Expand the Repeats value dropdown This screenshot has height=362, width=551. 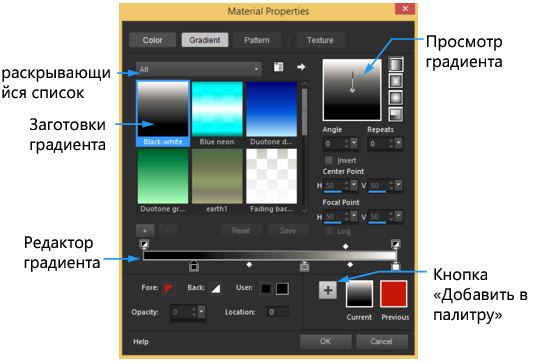(398, 143)
